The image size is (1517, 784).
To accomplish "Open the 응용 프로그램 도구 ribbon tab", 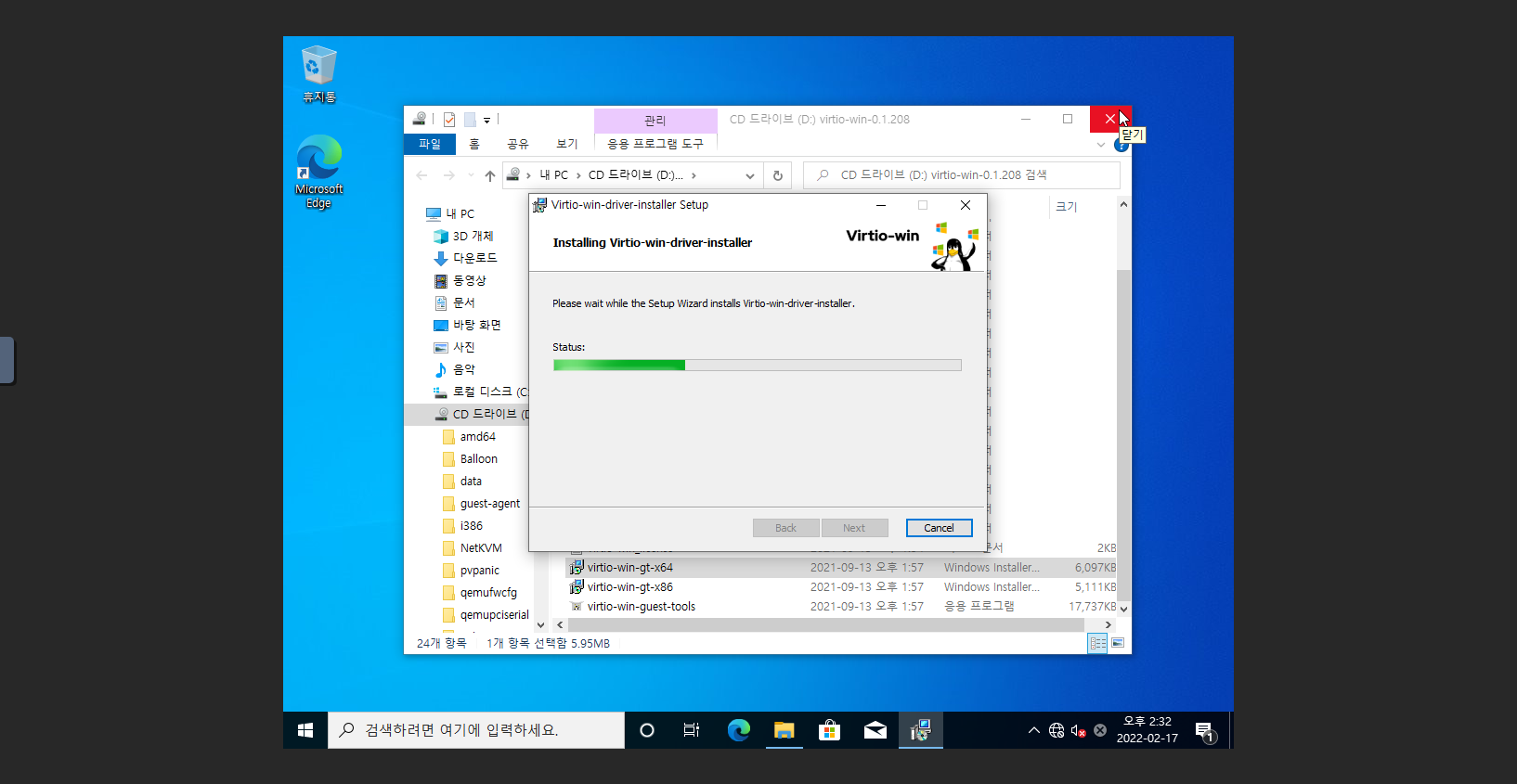I will coord(655,144).
